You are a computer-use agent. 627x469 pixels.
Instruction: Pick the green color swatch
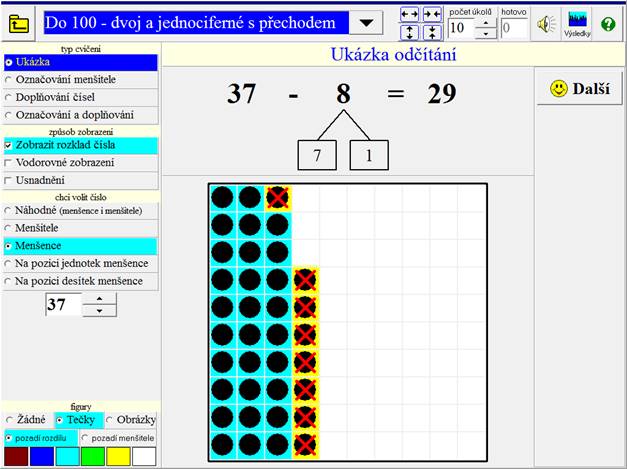93,457
